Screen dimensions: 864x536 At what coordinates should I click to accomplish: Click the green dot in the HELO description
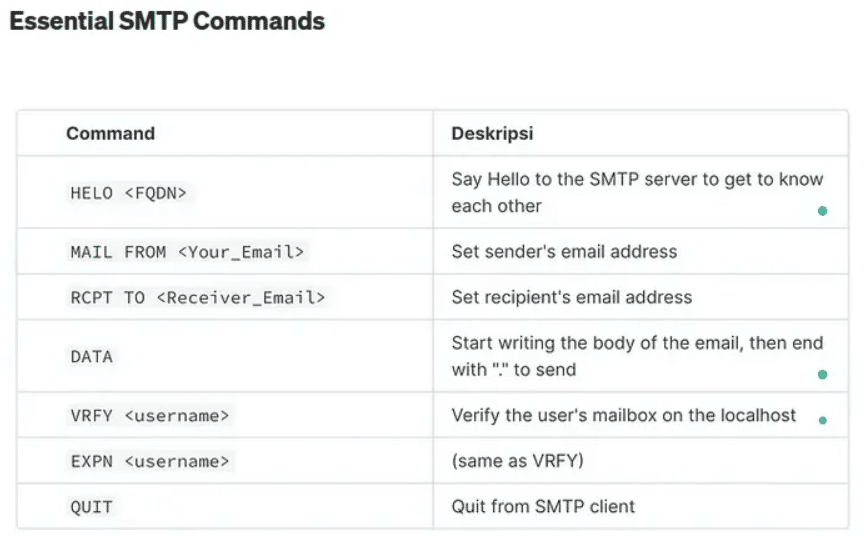(822, 211)
